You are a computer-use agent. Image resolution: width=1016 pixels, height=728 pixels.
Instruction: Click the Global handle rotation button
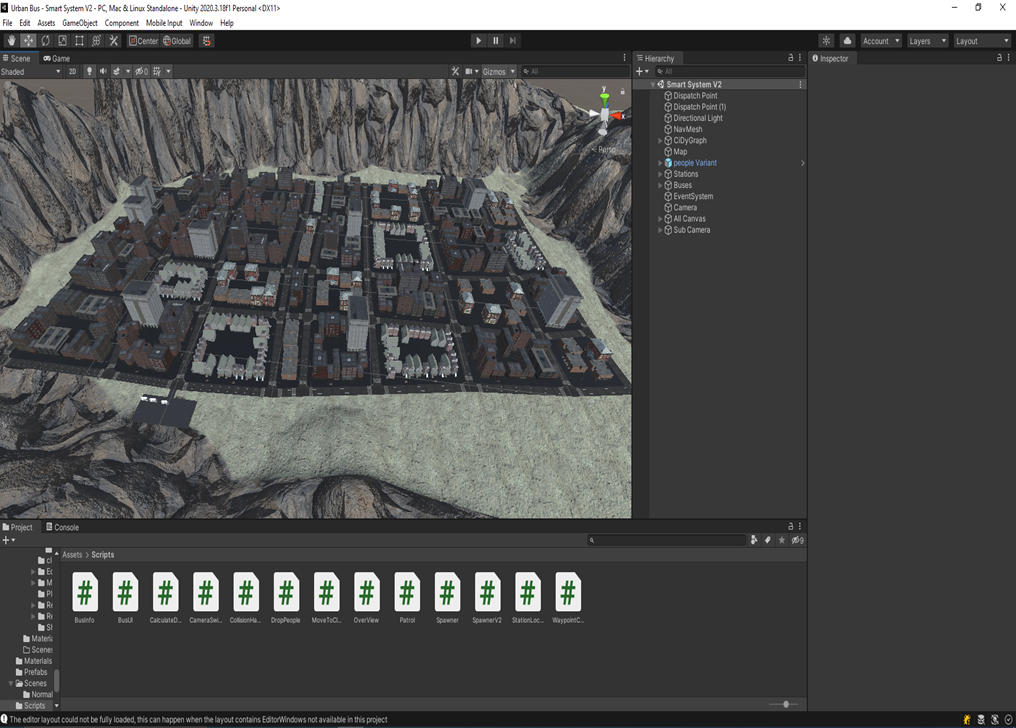[x=177, y=41]
